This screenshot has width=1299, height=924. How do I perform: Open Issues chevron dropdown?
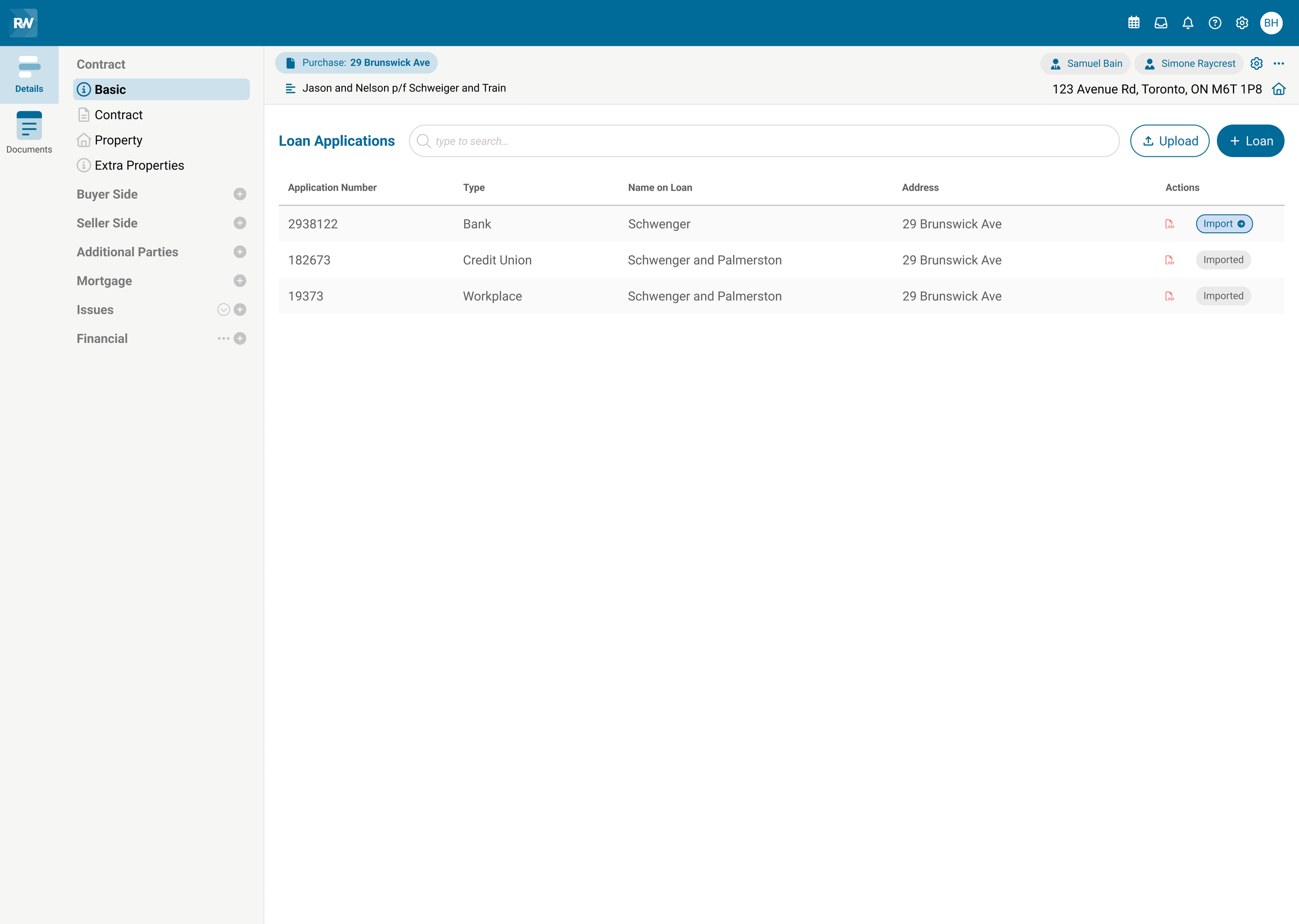(x=223, y=310)
